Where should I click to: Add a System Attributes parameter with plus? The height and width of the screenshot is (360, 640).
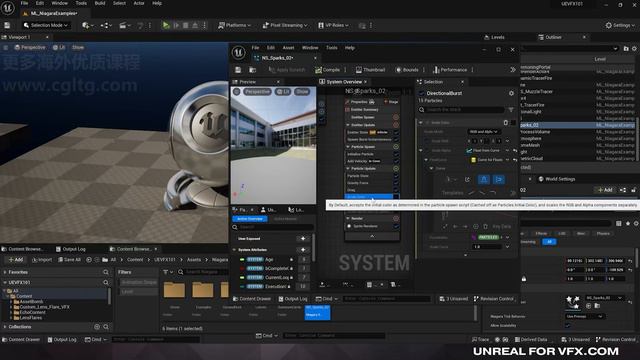click(303, 250)
